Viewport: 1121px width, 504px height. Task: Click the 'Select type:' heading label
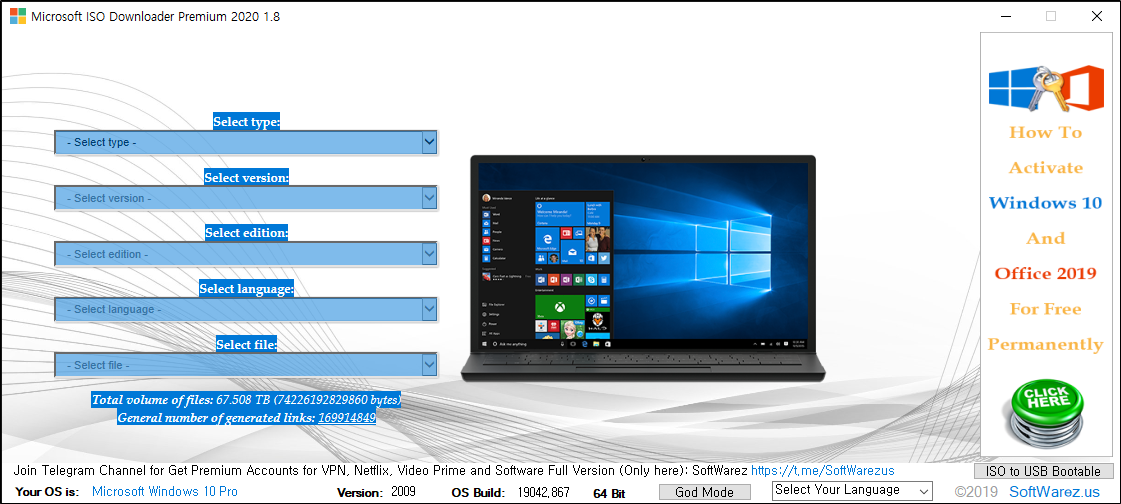[247, 122]
